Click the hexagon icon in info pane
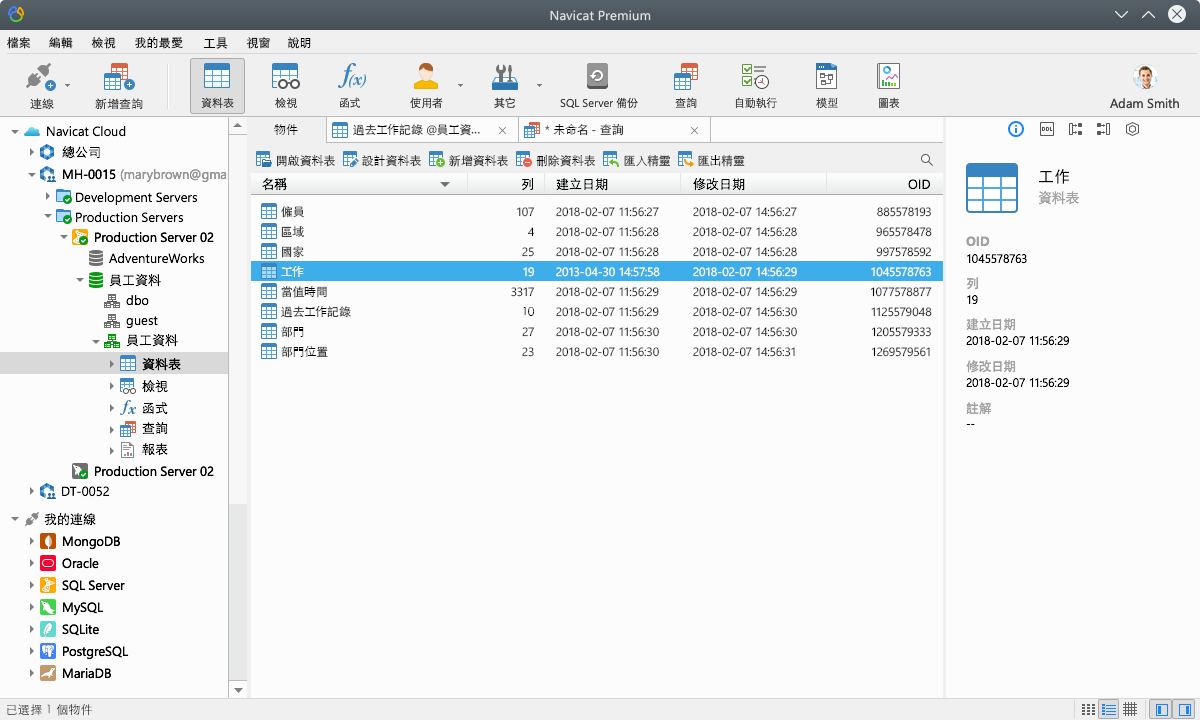The image size is (1200, 720). tap(1132, 129)
